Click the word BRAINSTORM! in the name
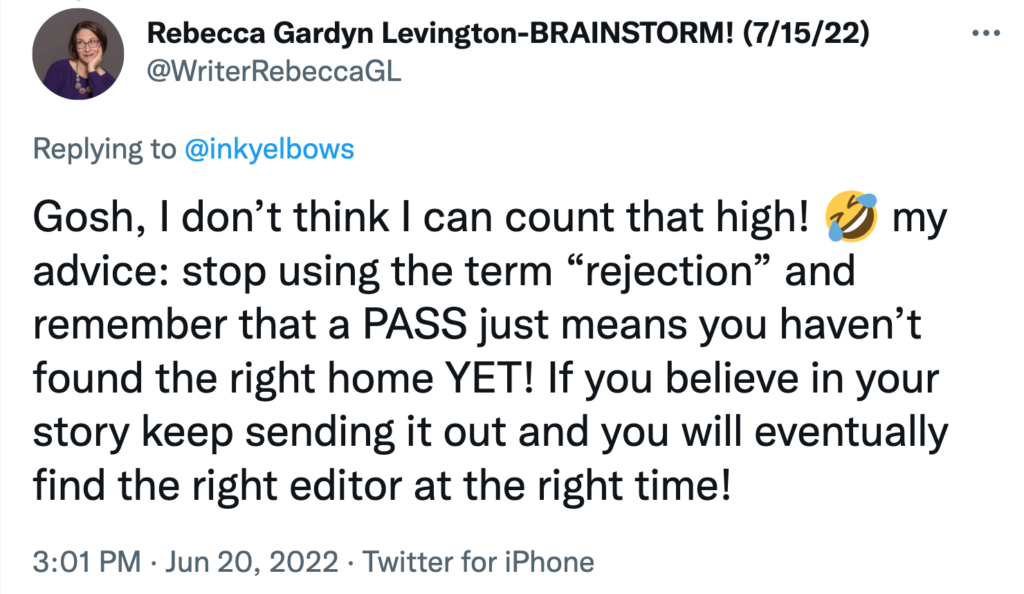This screenshot has height=594, width=1024. pos(632,33)
